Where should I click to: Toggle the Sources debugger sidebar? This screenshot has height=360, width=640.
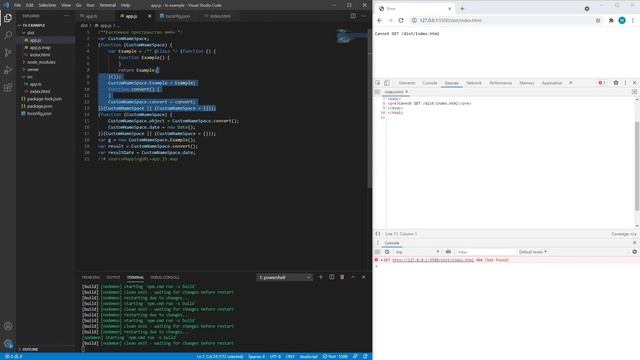(x=634, y=92)
